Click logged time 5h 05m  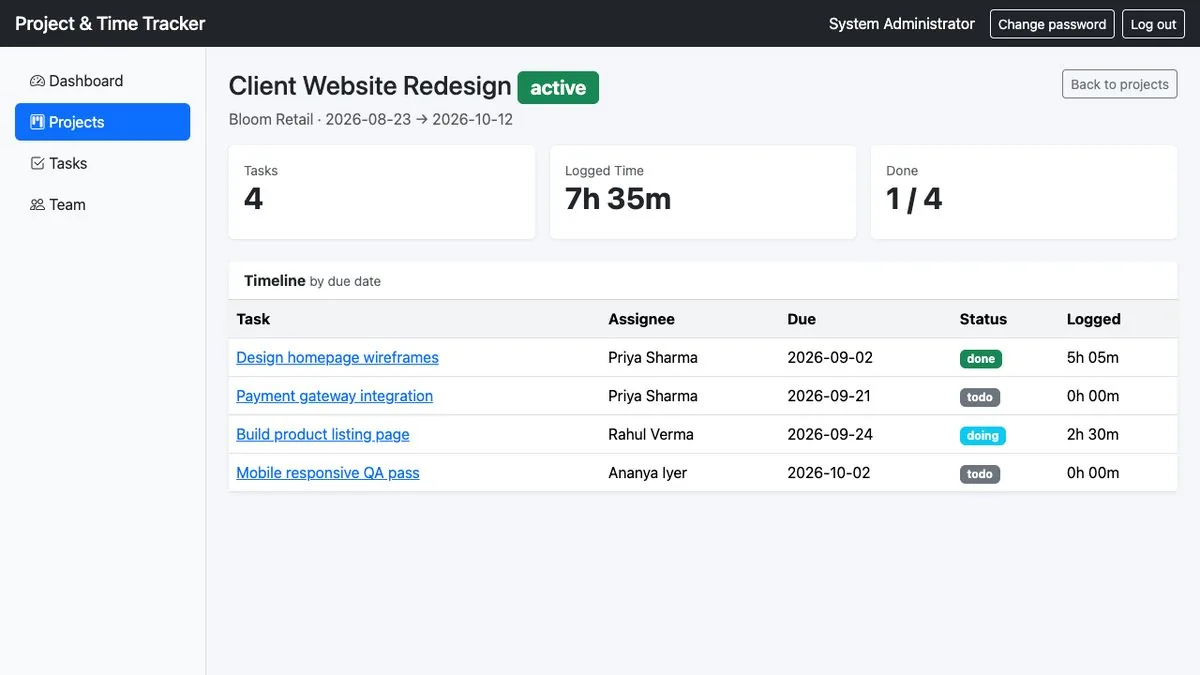tap(1093, 357)
